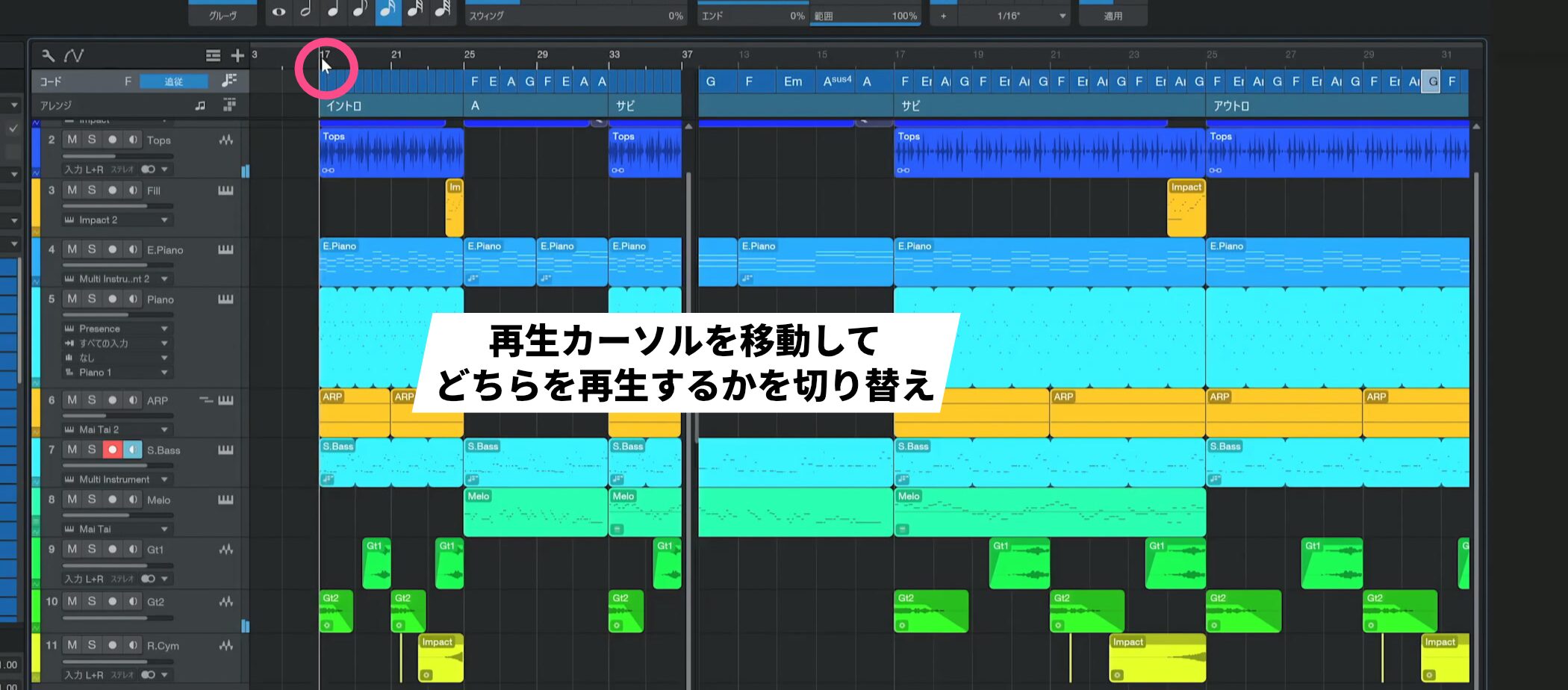The image size is (1568, 690).
Task: Add a track with the plus icon
Action: point(237,55)
